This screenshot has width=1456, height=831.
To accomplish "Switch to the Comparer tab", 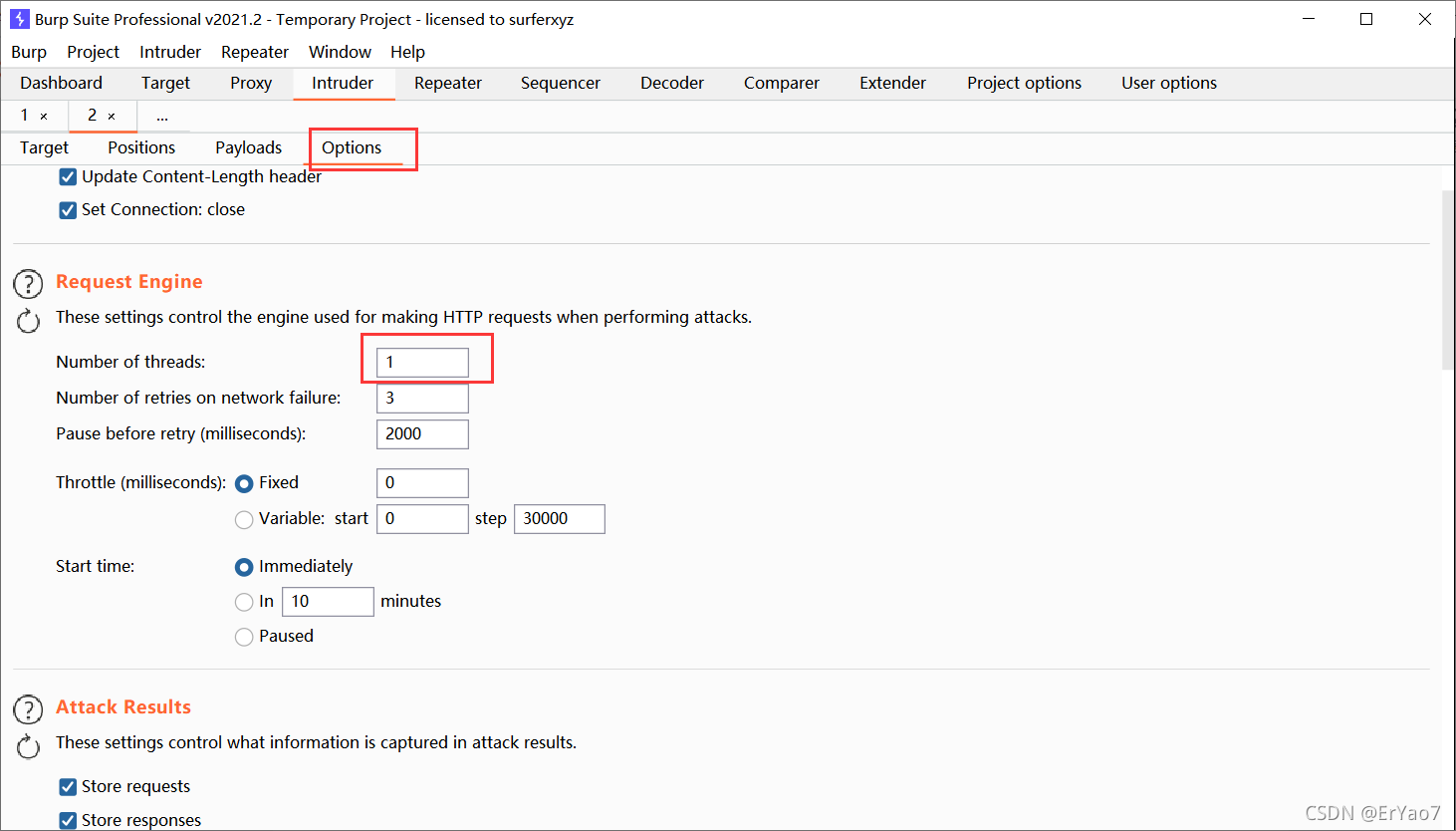I will pyautogui.click(x=782, y=84).
